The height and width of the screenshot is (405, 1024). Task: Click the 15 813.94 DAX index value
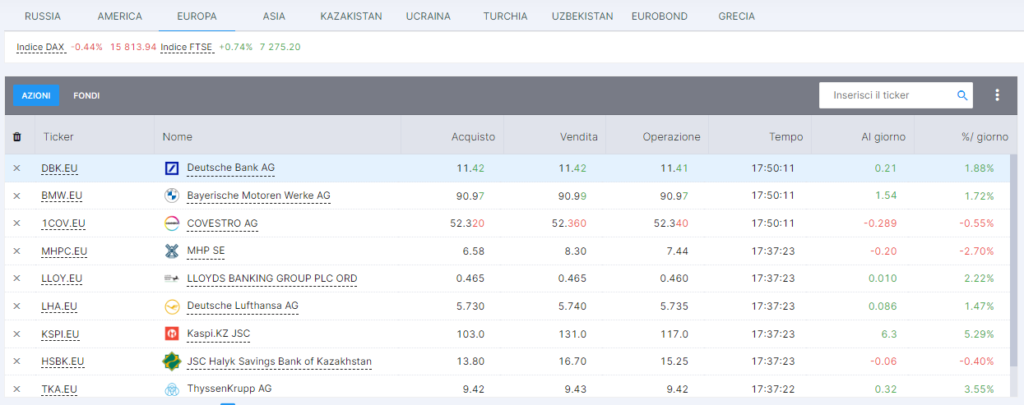coord(133,47)
